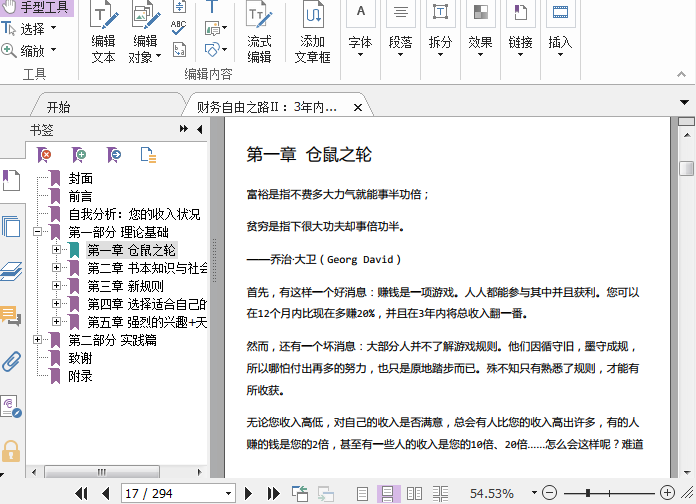Open the Security lock panel
Viewport: 696px width, 504px height.
point(11,450)
